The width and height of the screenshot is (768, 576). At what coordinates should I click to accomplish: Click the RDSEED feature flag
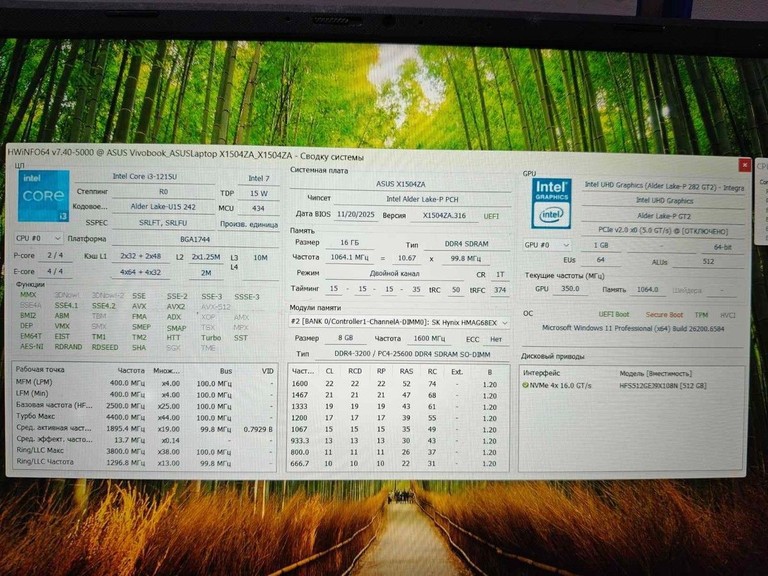105,347
